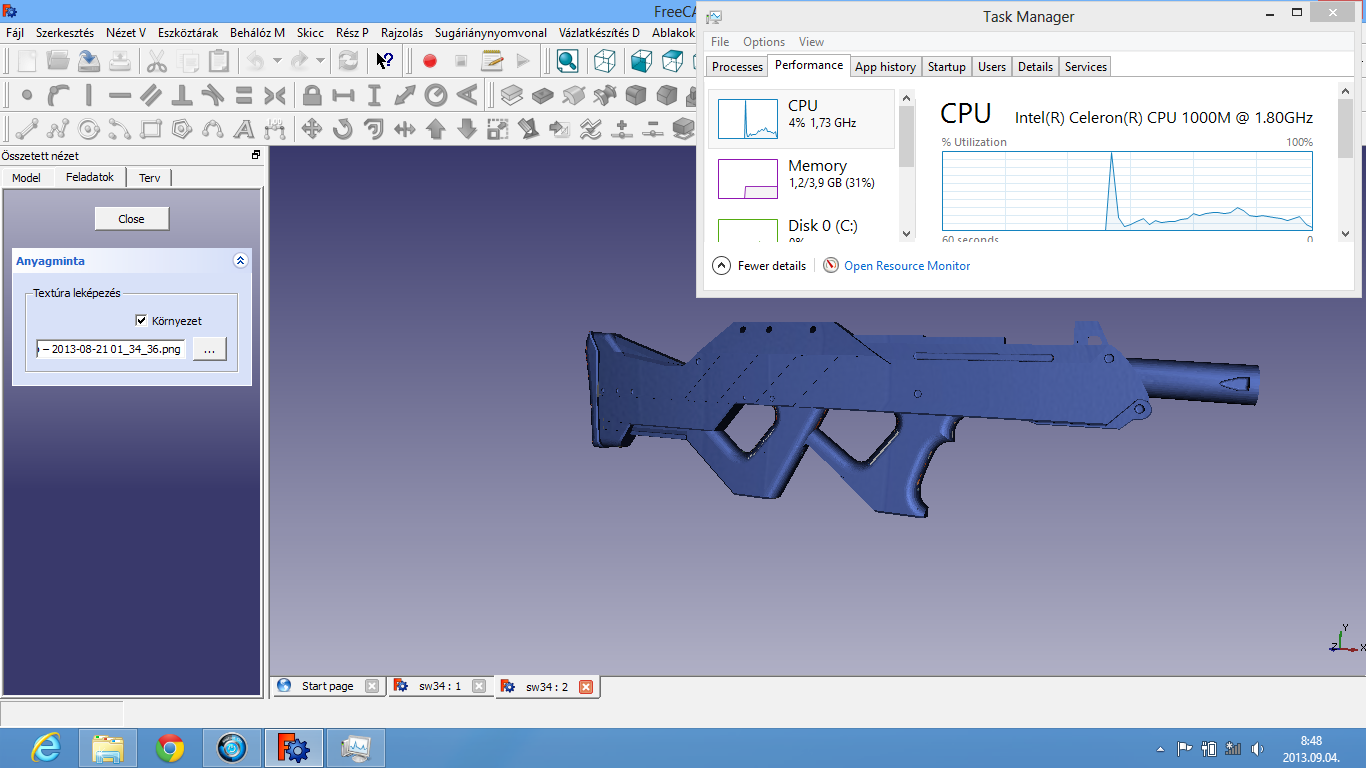
Task: Open the Szerkesztés menu
Action: coord(65,33)
